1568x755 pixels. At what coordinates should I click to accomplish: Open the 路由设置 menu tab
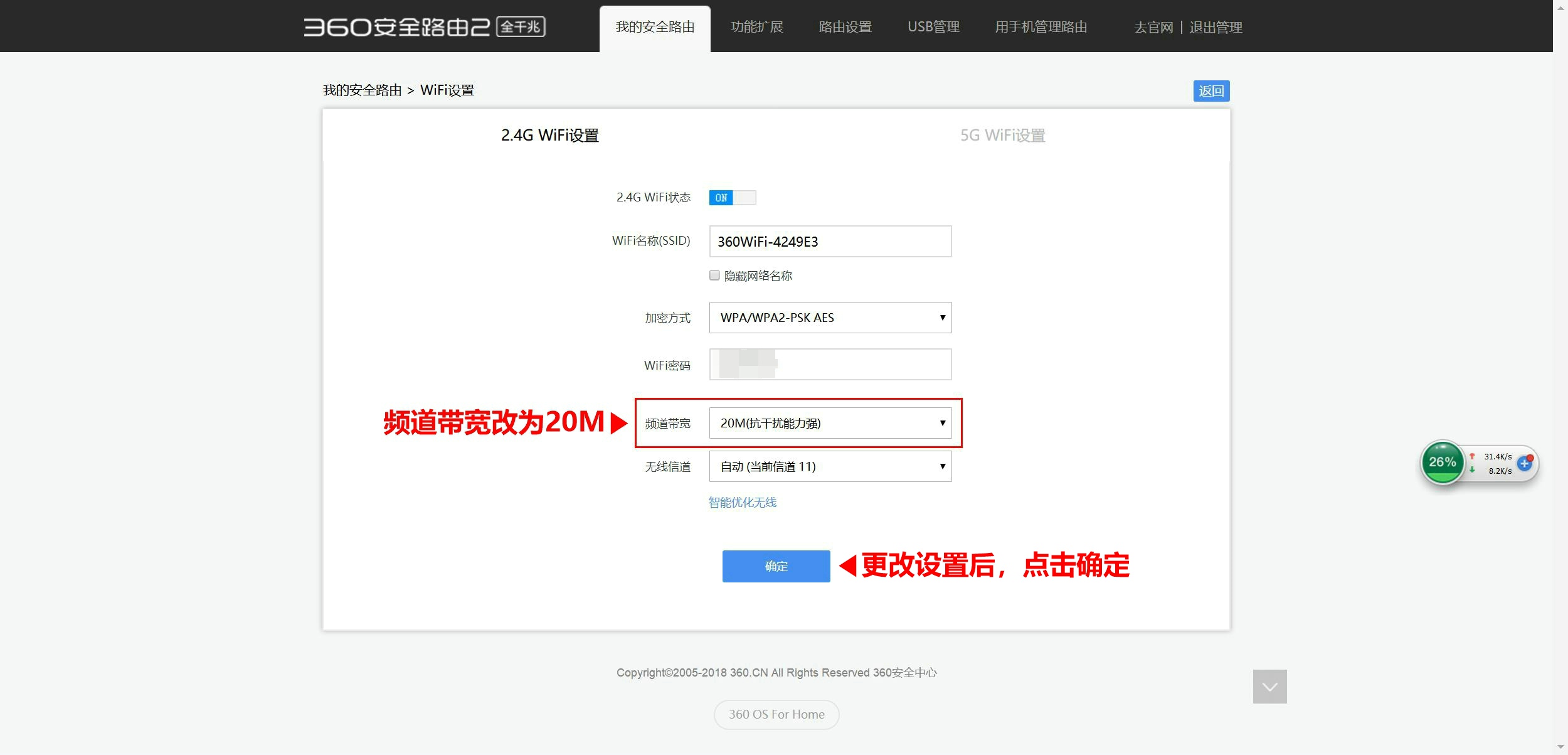pyautogui.click(x=845, y=27)
